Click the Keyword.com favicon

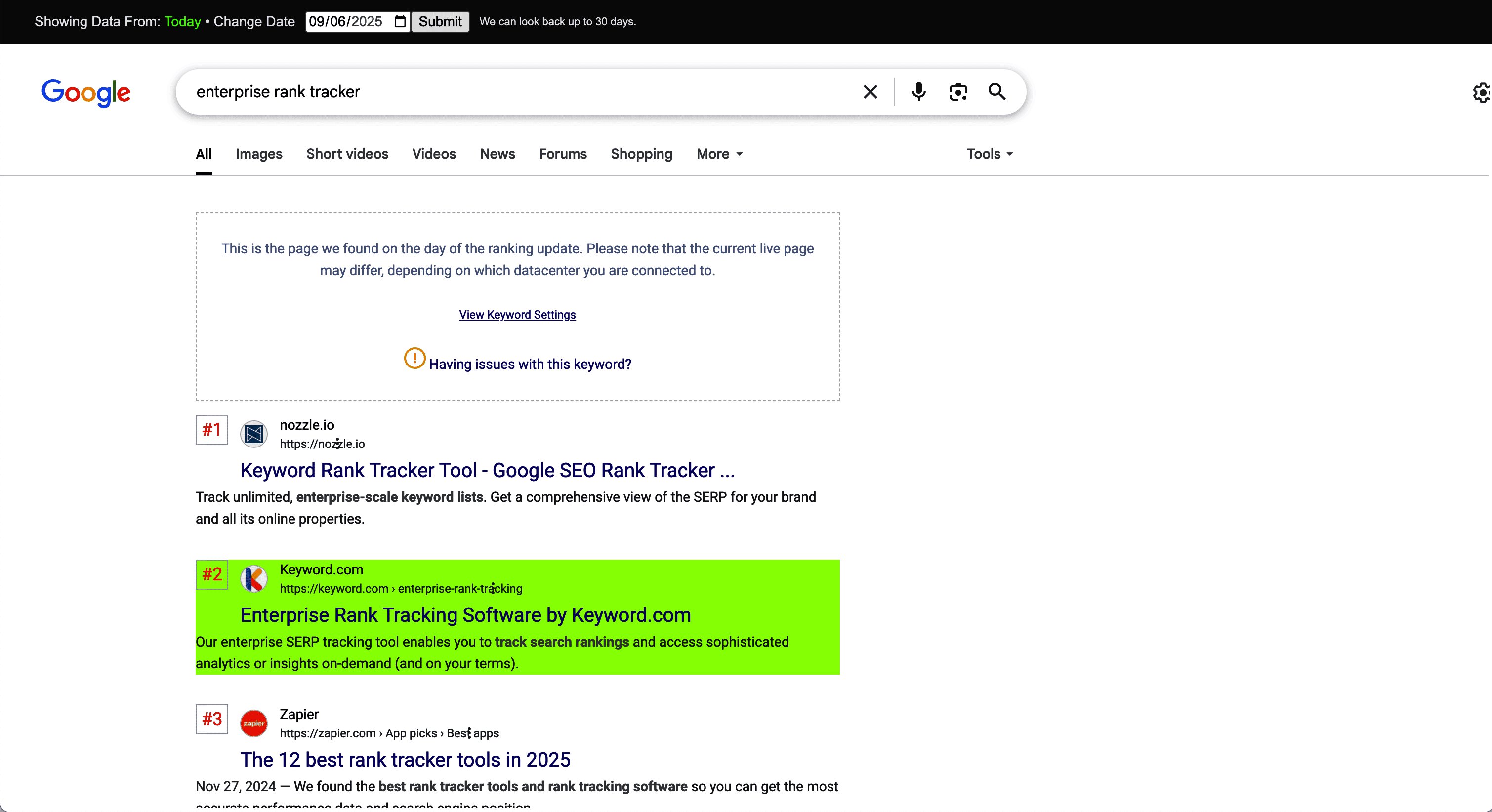(253, 579)
